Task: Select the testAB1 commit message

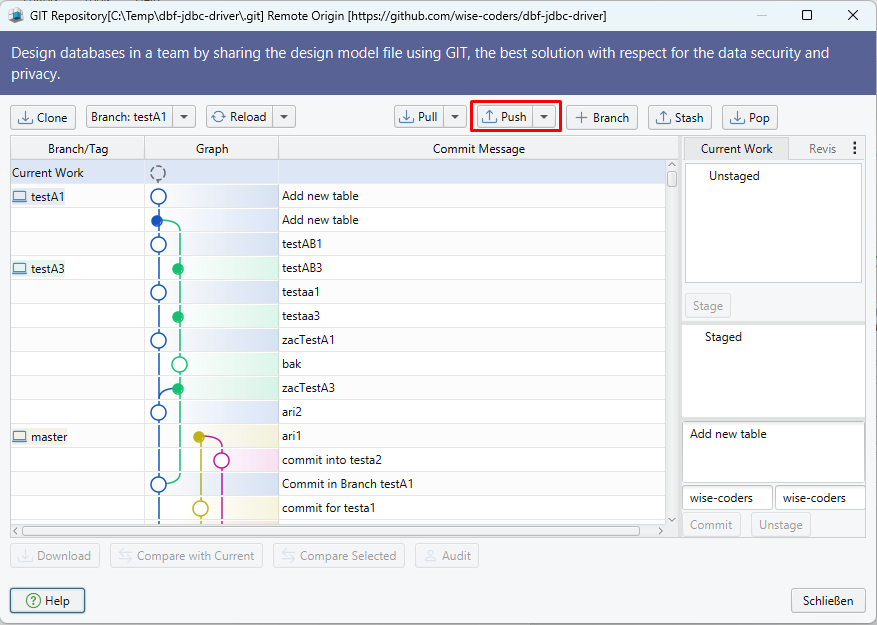Action: (302, 244)
